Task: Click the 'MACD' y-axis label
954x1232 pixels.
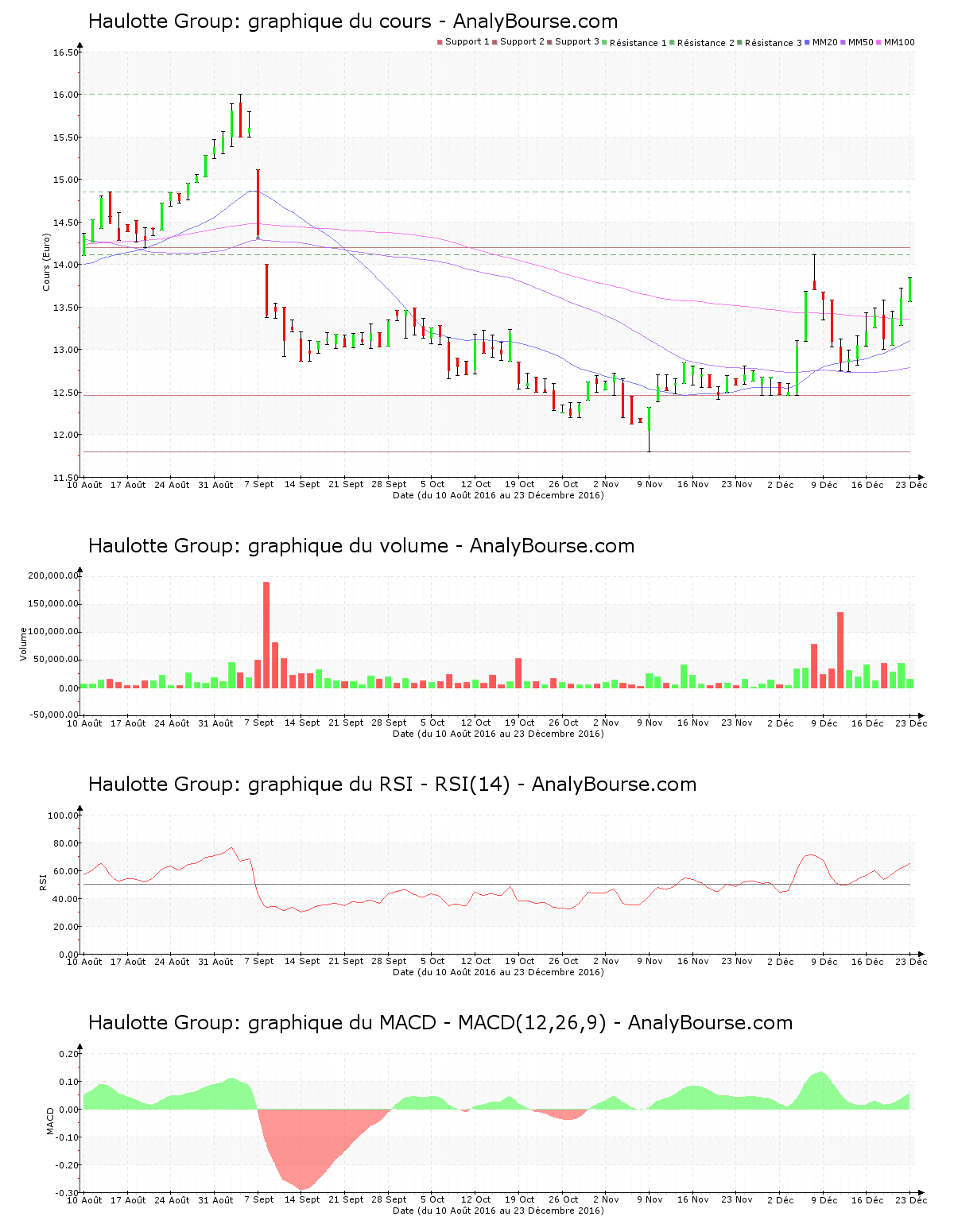Action: (50, 1121)
